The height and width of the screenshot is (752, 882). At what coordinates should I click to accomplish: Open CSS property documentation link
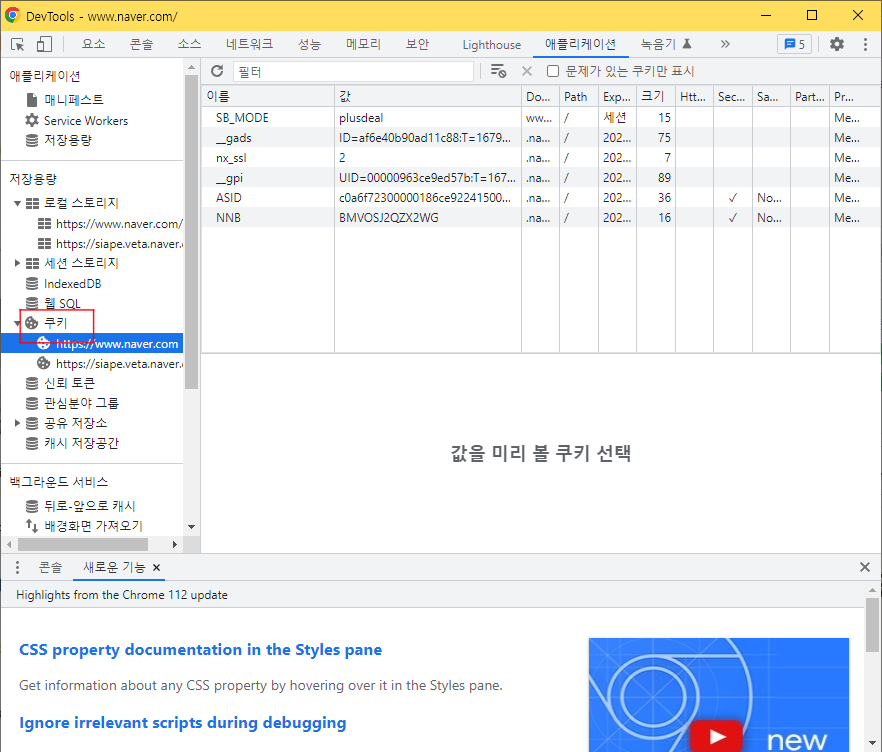(x=201, y=650)
